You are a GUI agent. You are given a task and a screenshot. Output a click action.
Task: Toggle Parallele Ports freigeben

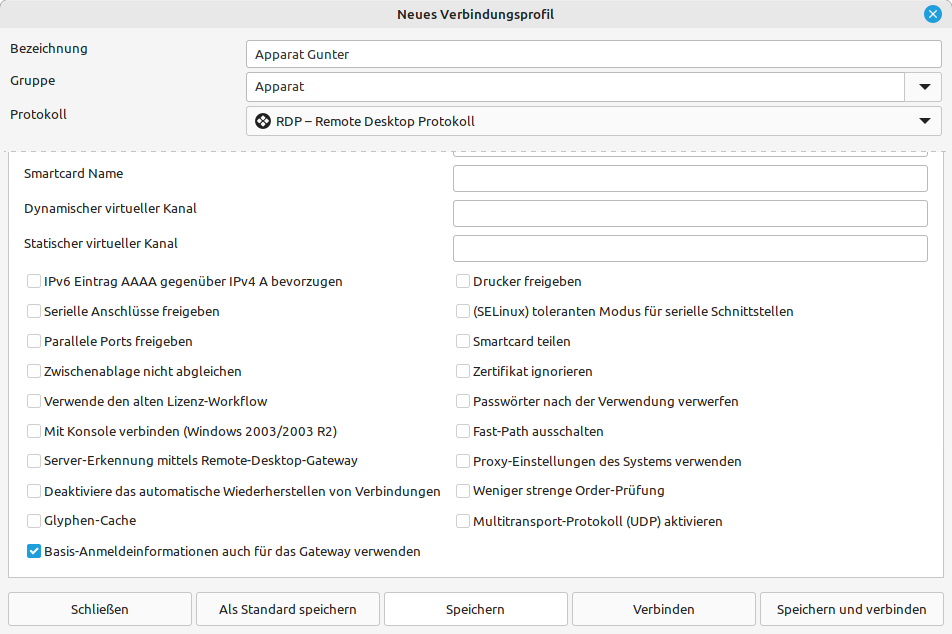(34, 341)
